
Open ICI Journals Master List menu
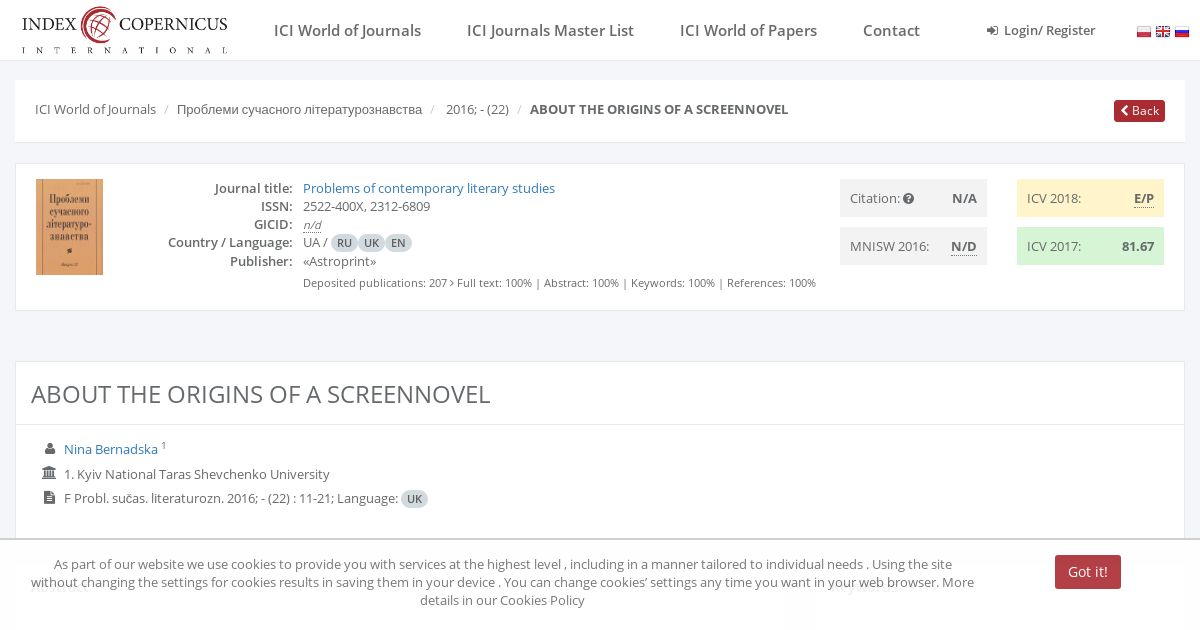pos(550,30)
